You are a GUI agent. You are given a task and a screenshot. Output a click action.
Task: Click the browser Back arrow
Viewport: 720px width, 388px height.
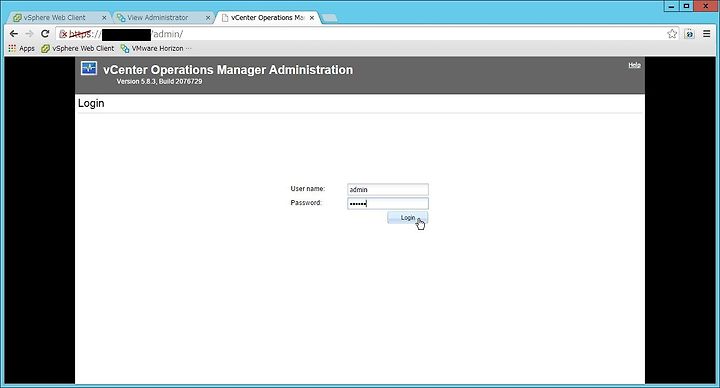click(x=14, y=34)
